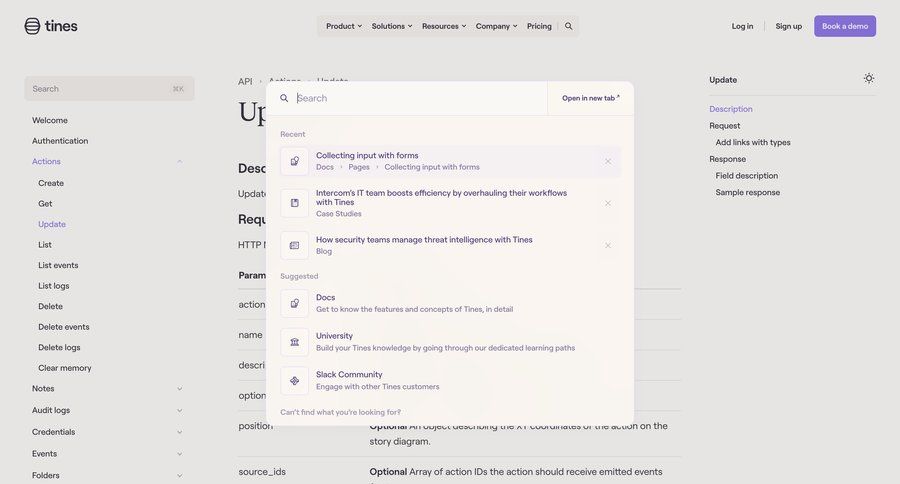Select Update under Actions

coord(52,224)
